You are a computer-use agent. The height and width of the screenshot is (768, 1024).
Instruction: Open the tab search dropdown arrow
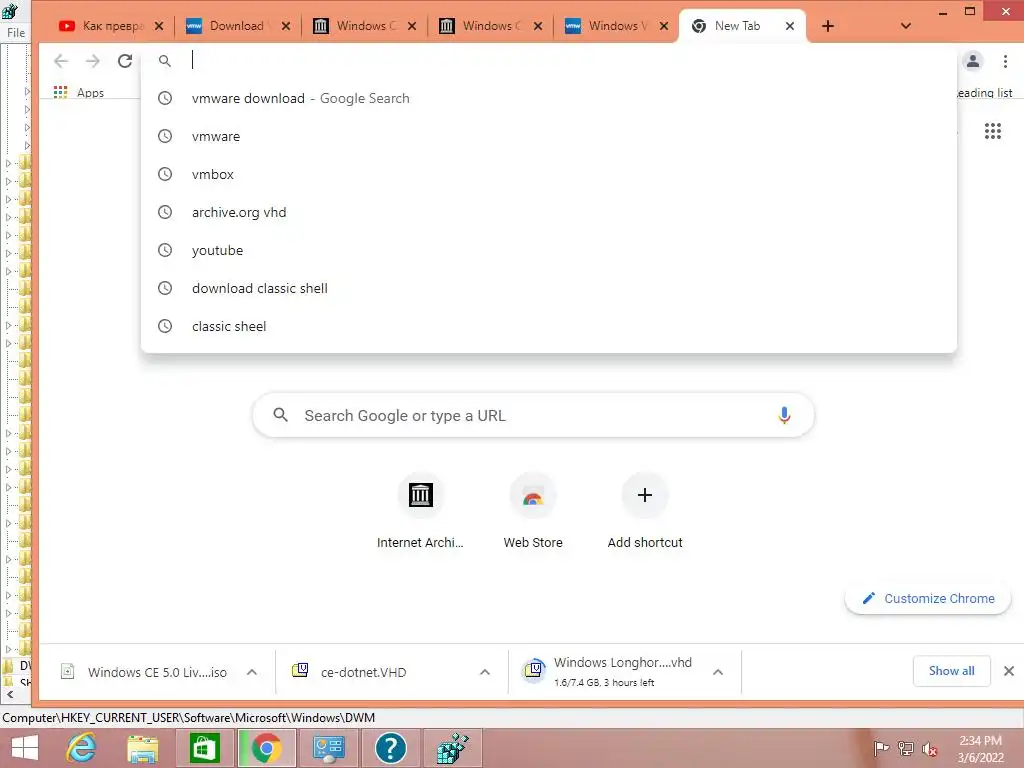tap(906, 26)
